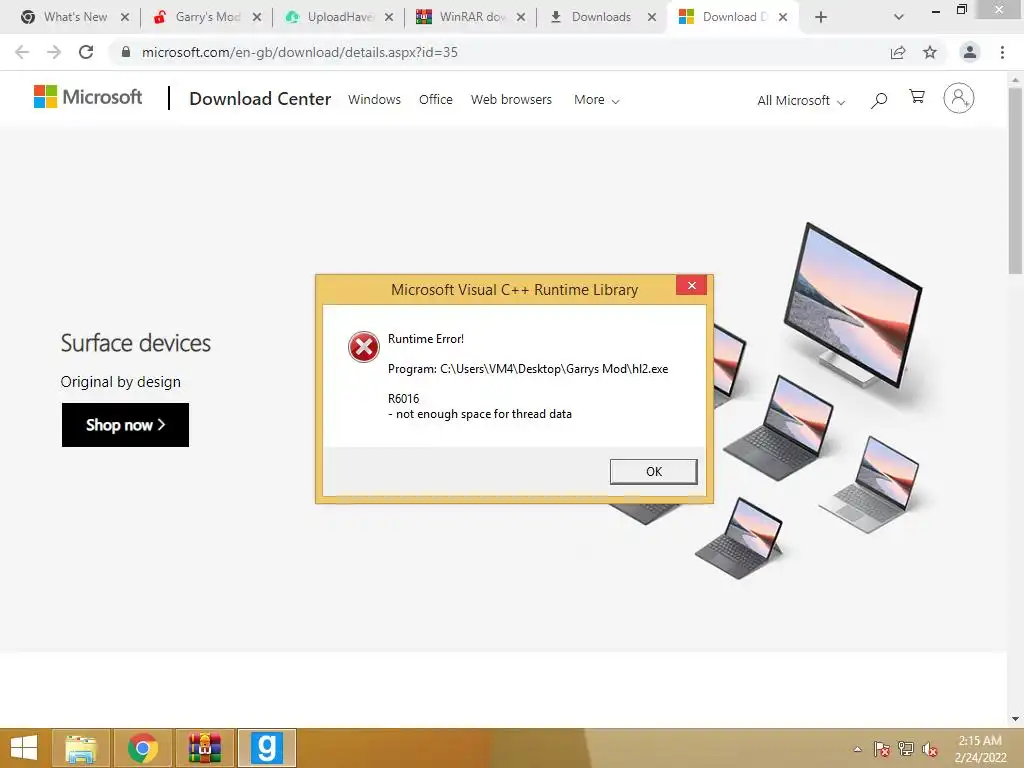
Task: Open the Chrome profile avatar icon
Action: tap(970, 52)
